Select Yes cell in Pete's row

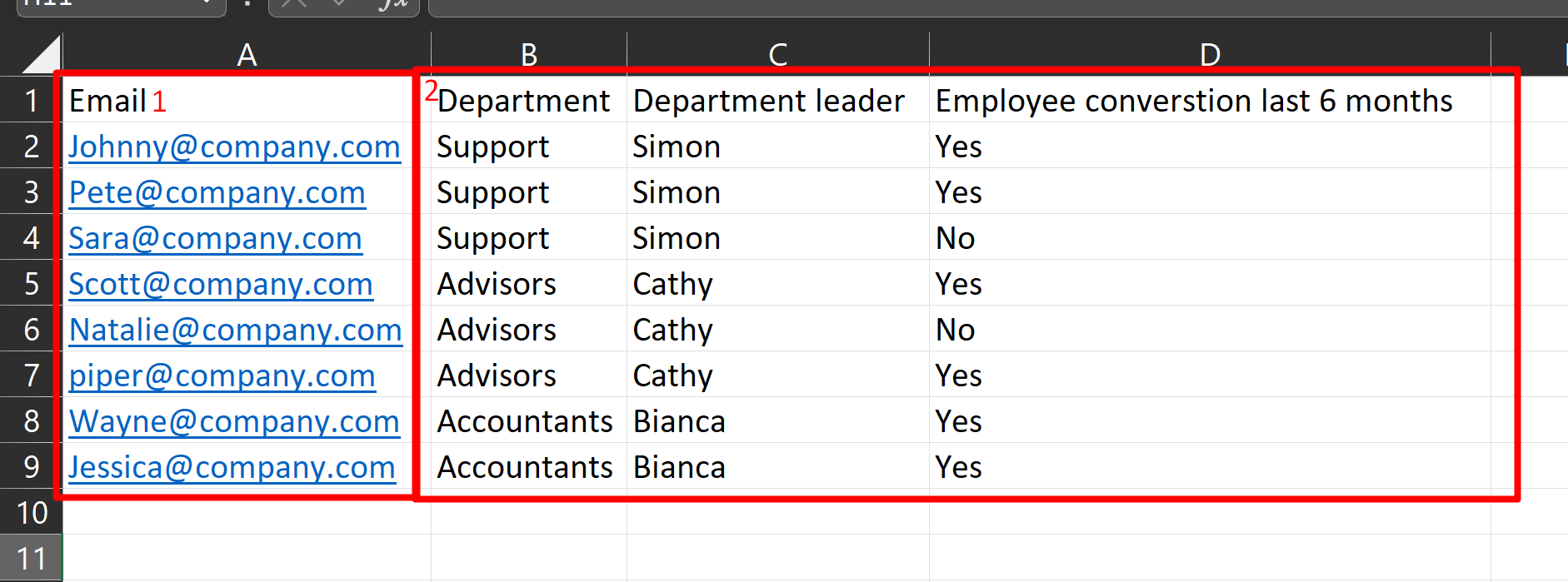click(1210, 192)
